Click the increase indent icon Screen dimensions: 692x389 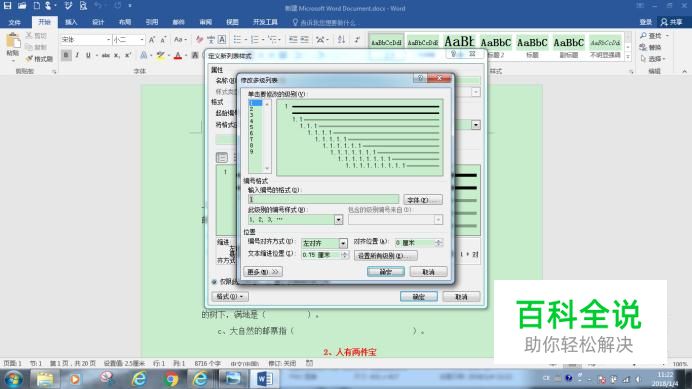tap(305, 40)
